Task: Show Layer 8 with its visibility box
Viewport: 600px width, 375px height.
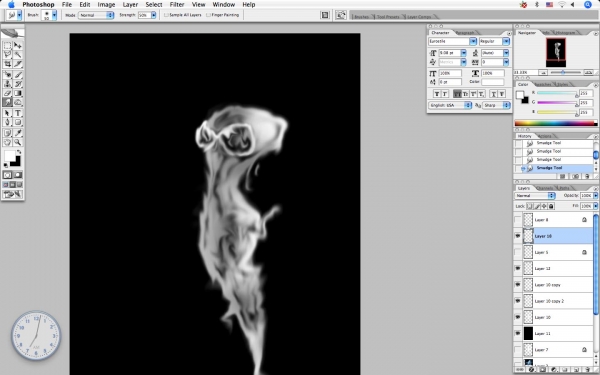Action: point(518,220)
